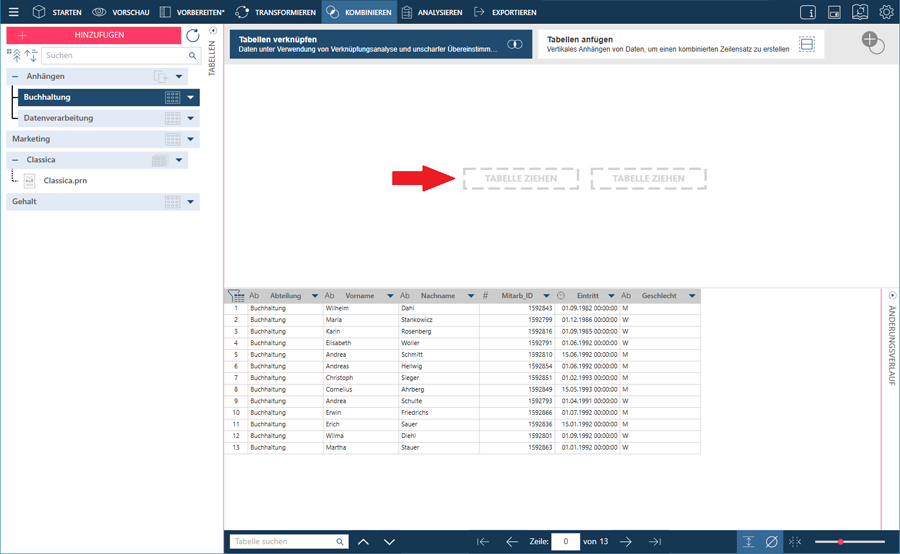Go to the previous row

[511, 541]
